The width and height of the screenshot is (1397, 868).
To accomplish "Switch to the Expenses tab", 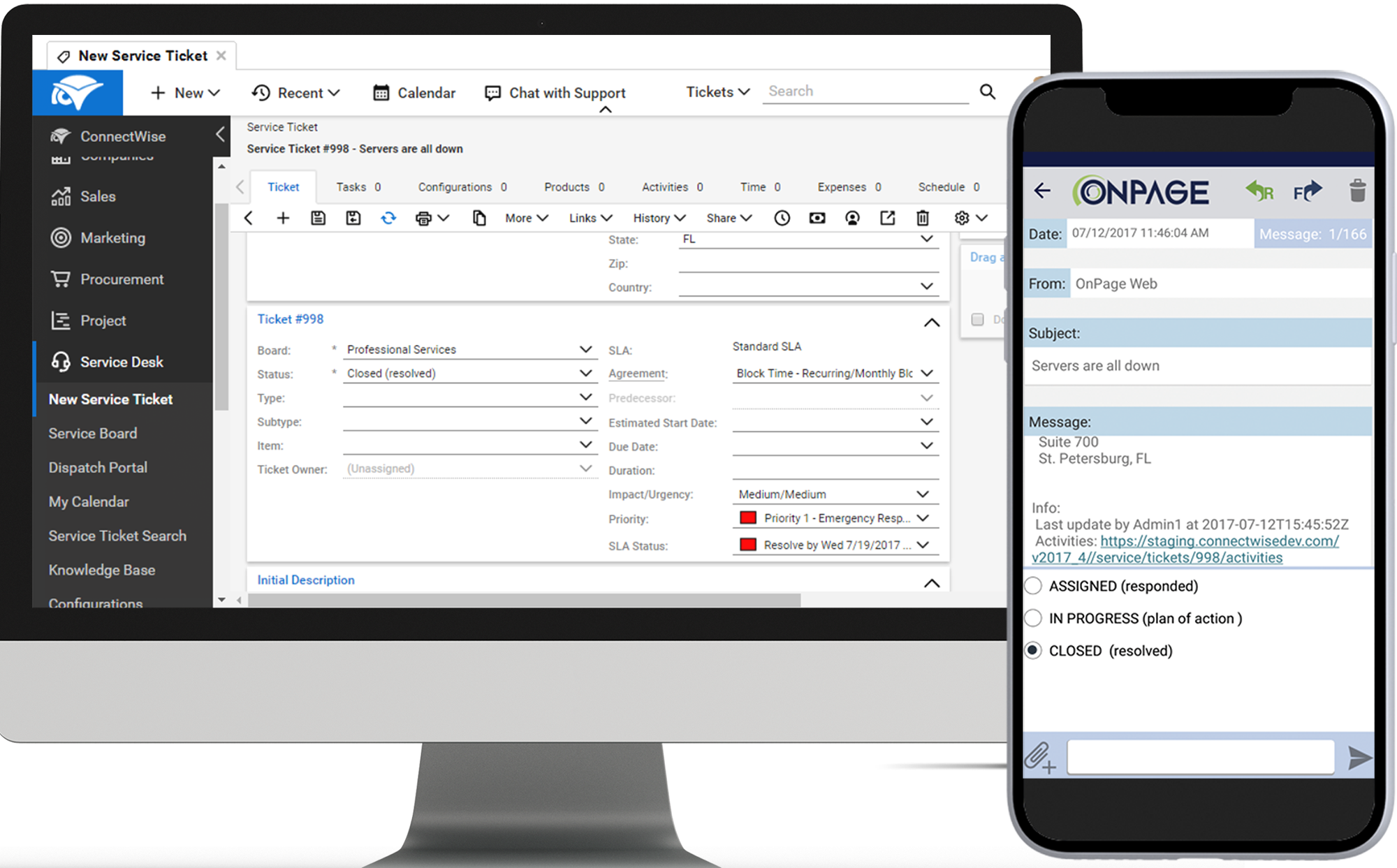I will tap(849, 187).
